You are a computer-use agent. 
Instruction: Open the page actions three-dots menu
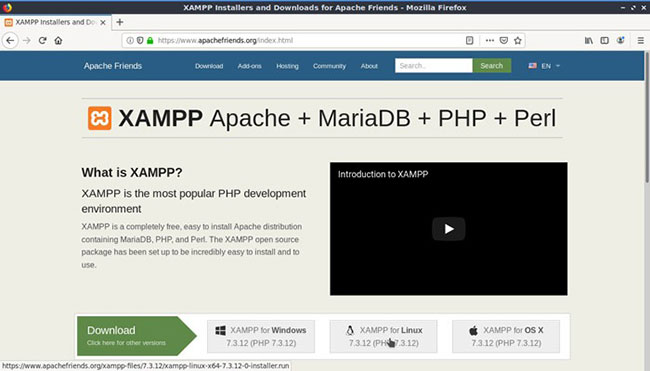tap(490, 41)
